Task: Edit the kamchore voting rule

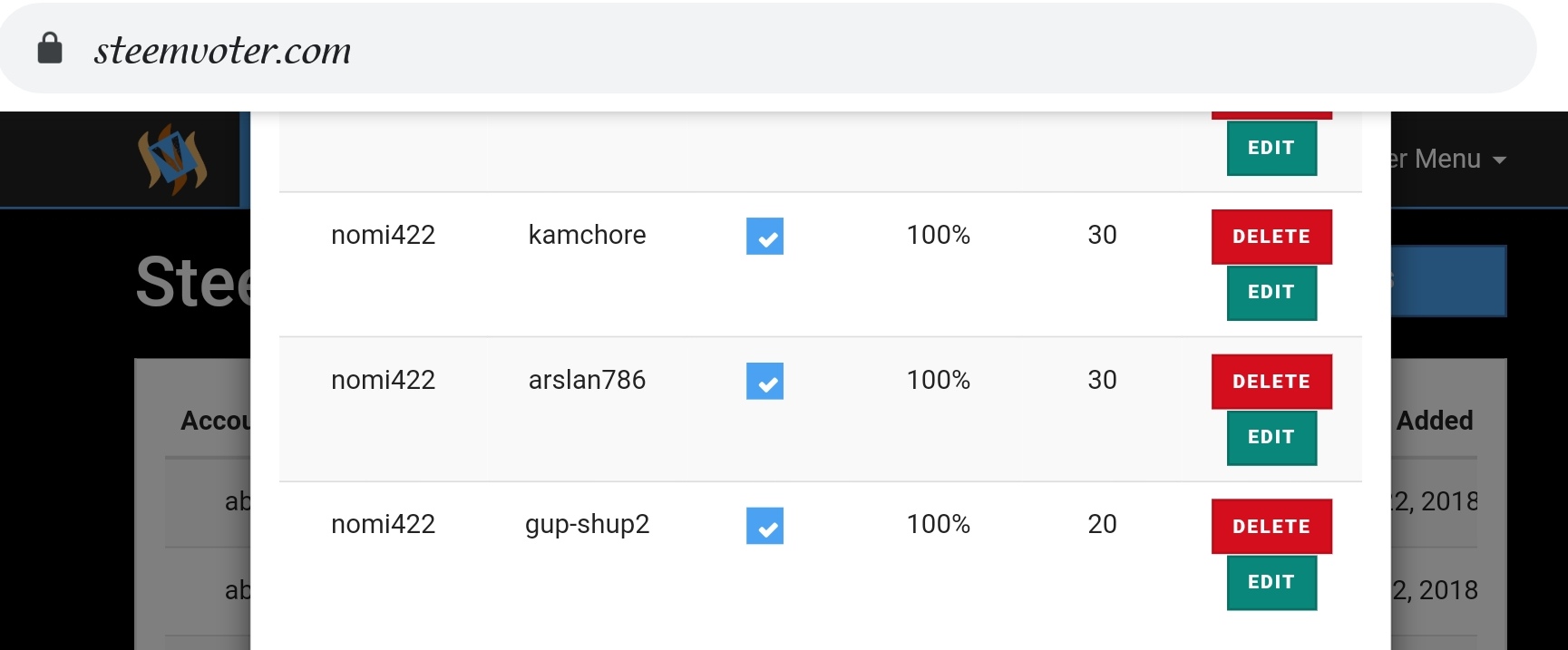Action: click(x=1271, y=293)
